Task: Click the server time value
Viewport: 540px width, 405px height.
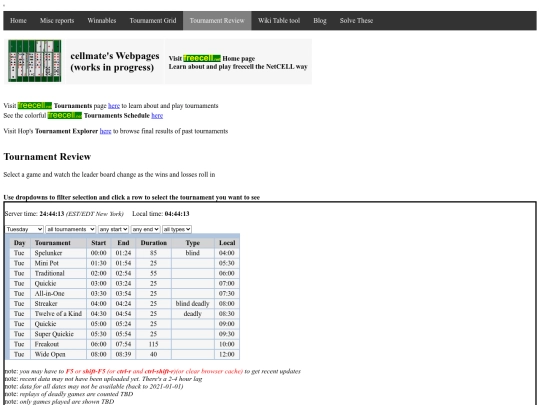Action: click(x=52, y=214)
